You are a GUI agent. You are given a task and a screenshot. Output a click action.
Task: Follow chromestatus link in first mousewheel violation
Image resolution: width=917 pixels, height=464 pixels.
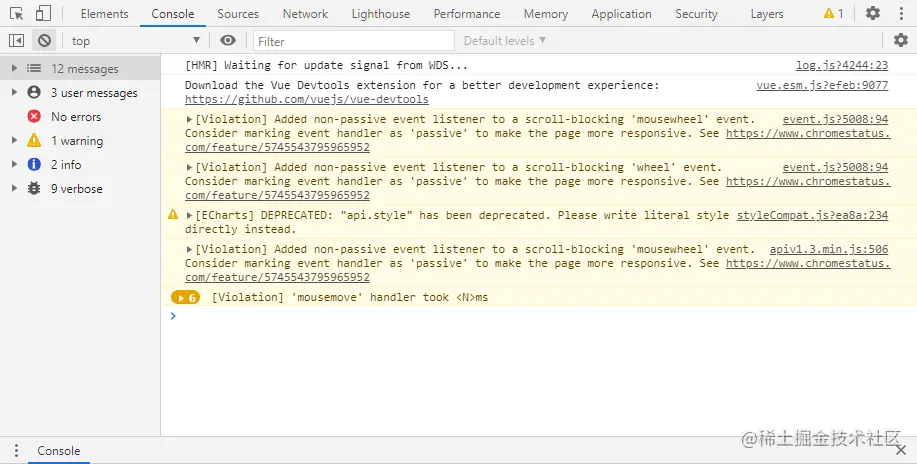(x=808, y=133)
